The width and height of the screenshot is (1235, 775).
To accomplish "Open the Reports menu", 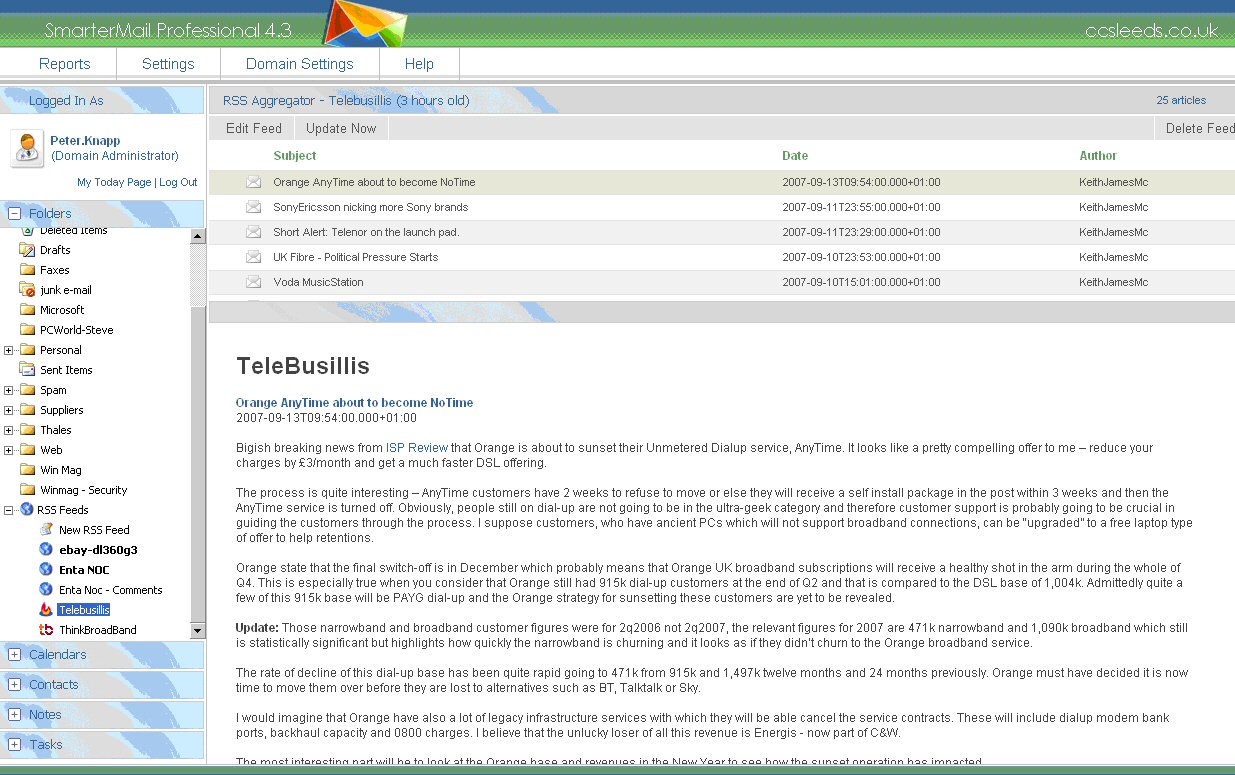I will pos(64,64).
